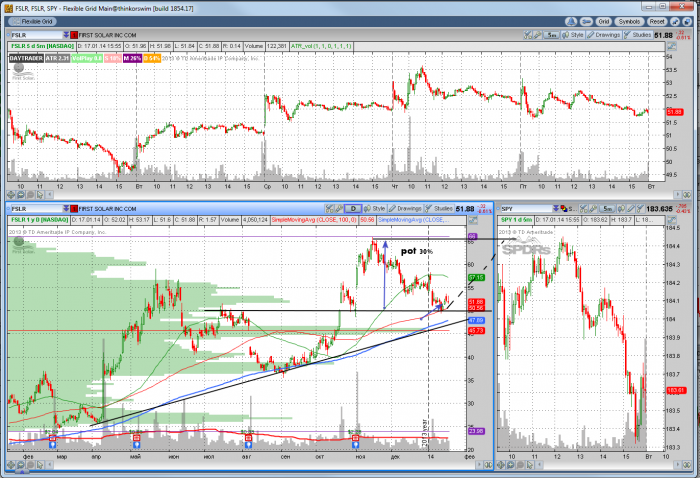Viewport: 700px width, 478px height.
Task: Click the chart mode icon right of top chart
Action: tap(671, 46)
